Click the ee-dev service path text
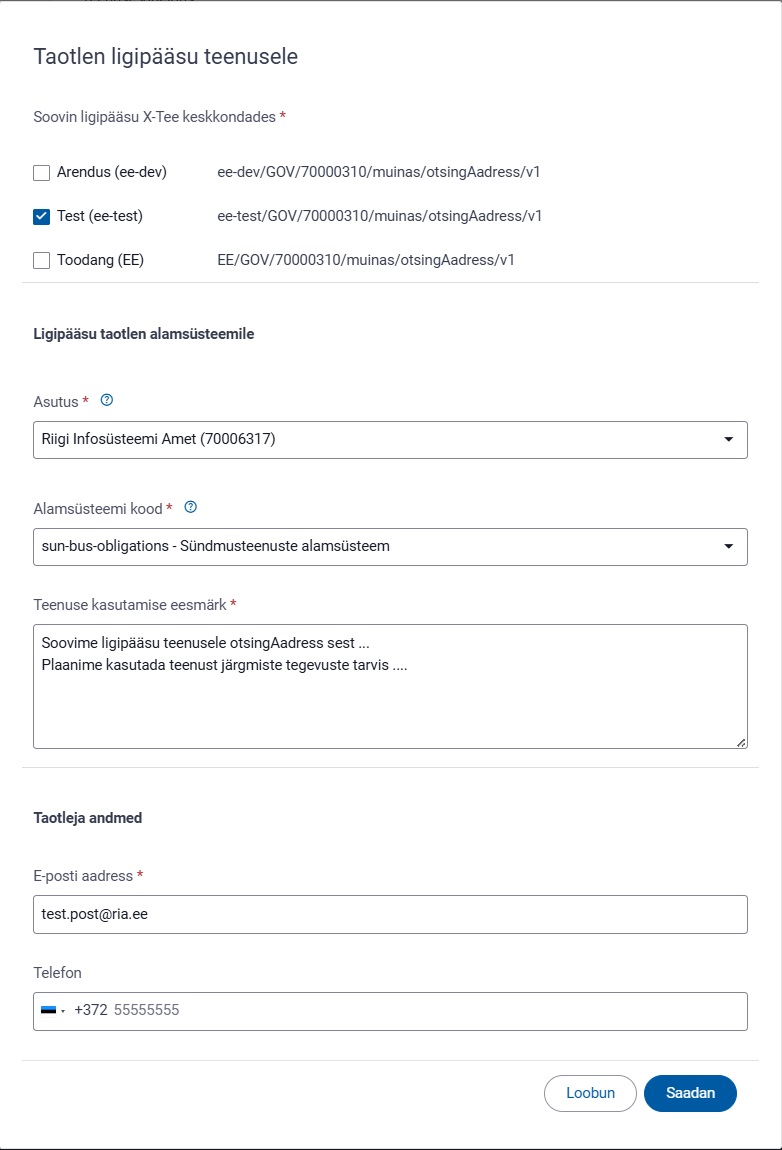Viewport: 782px width, 1150px height. click(x=379, y=172)
